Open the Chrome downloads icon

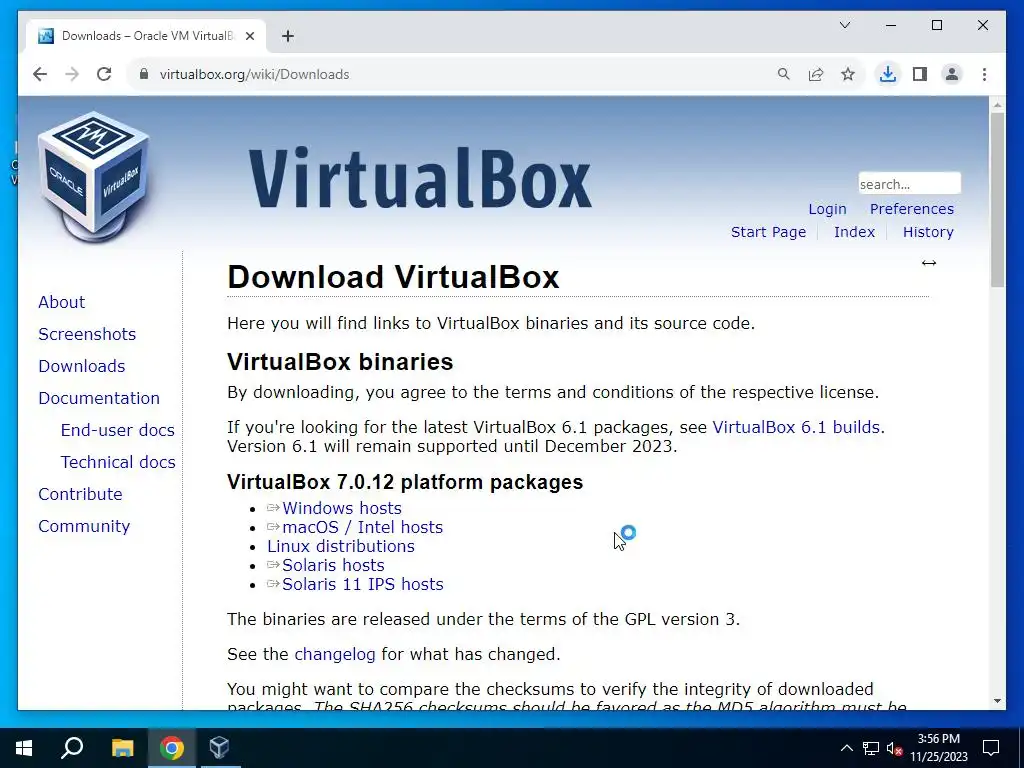click(x=888, y=74)
